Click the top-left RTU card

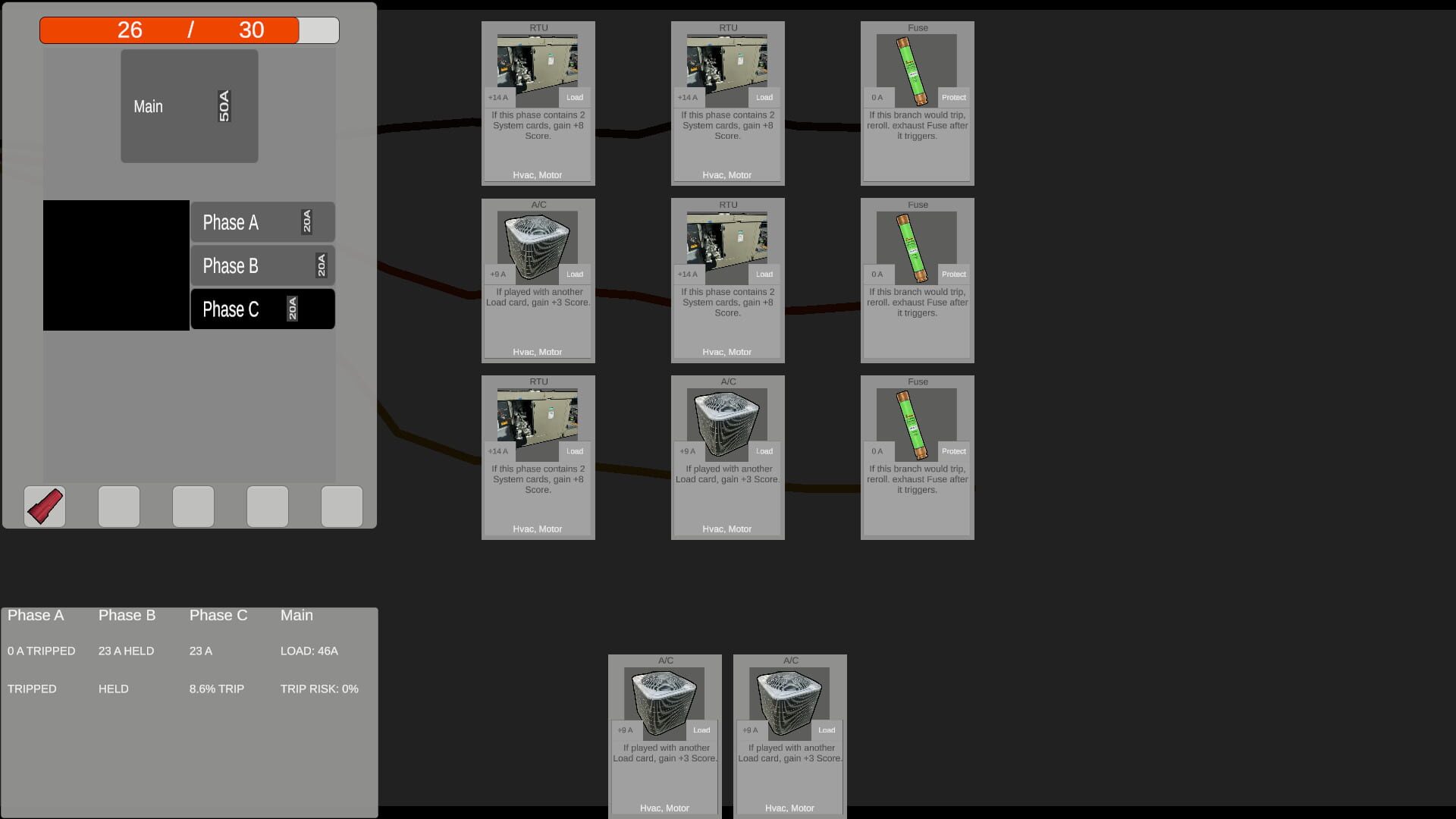(x=538, y=103)
